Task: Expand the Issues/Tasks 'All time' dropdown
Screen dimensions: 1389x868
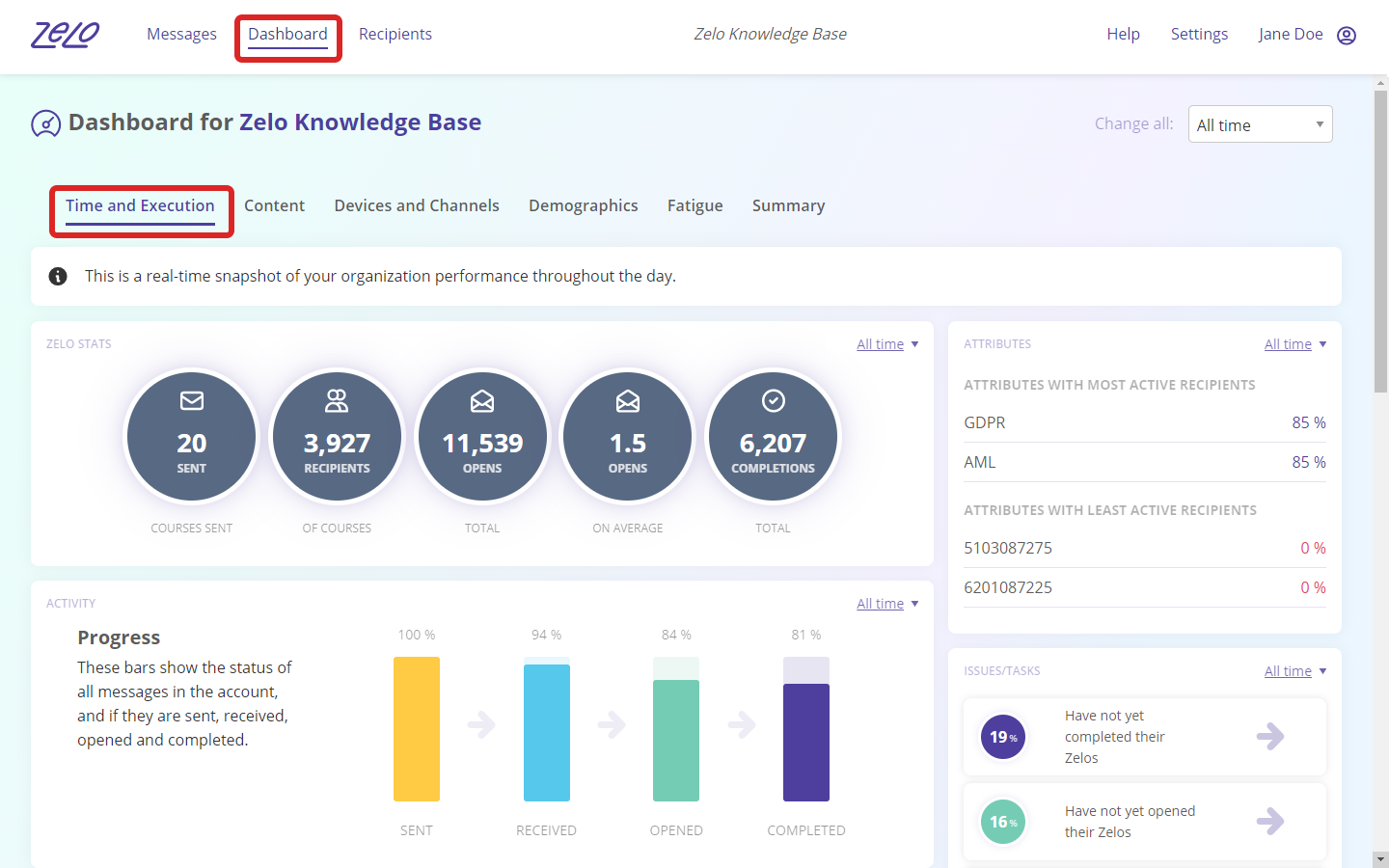Action: 1295,671
